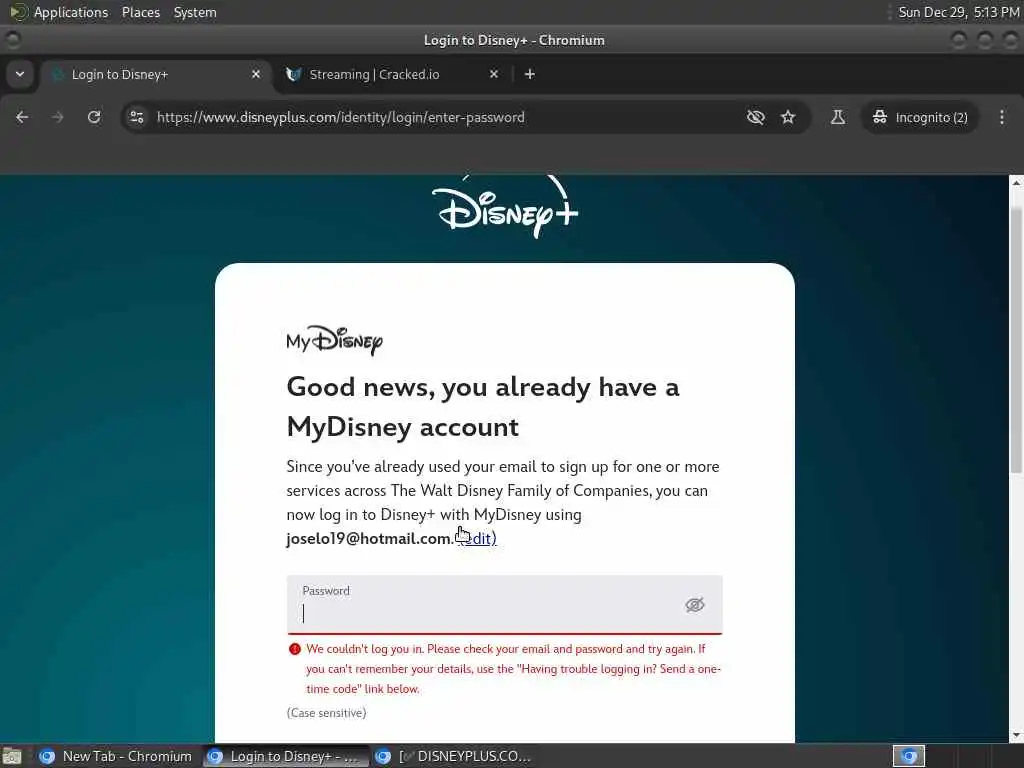Open the Applications menu
Viewport: 1024px width, 768px height.
[71, 12]
